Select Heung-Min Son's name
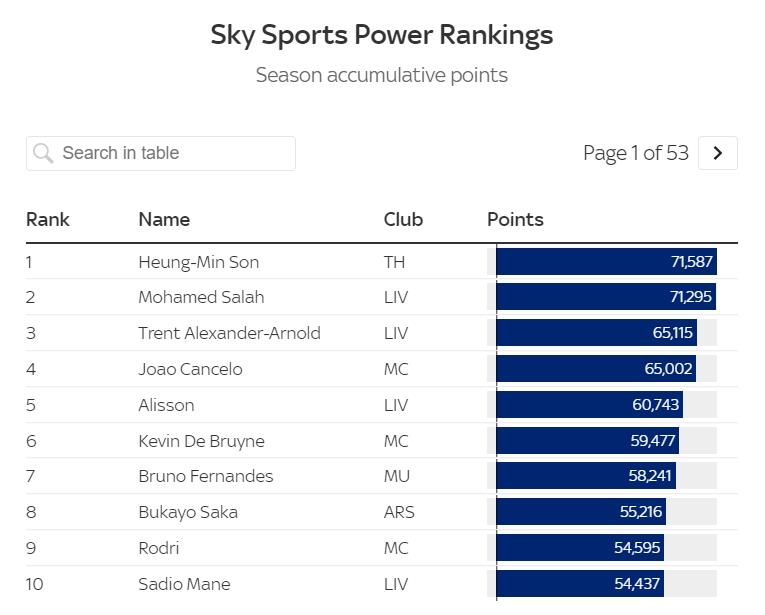 198,262
